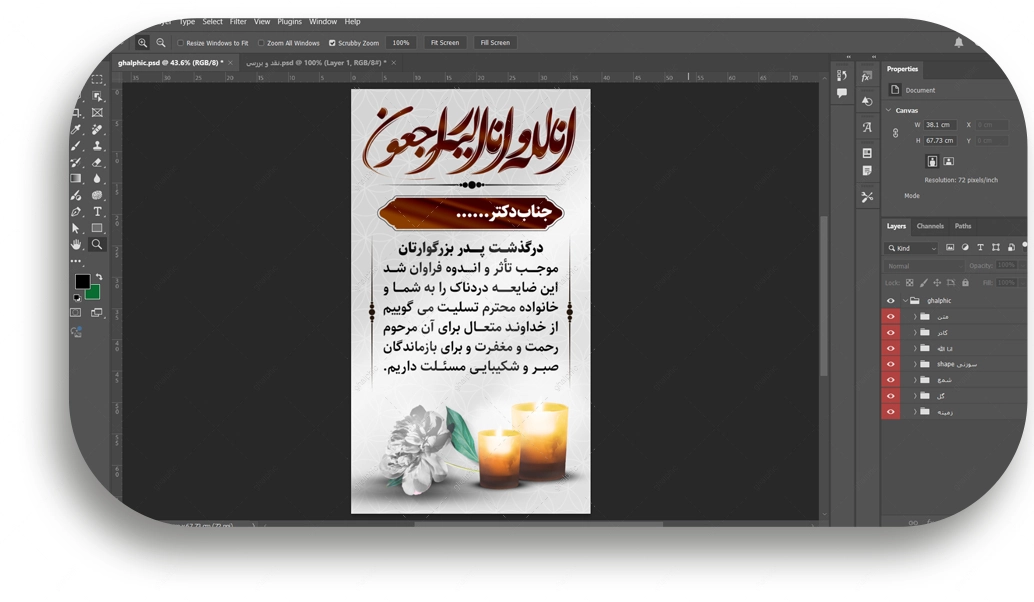Select the Hand tool
The width and height of the screenshot is (1034, 602).
76,245
